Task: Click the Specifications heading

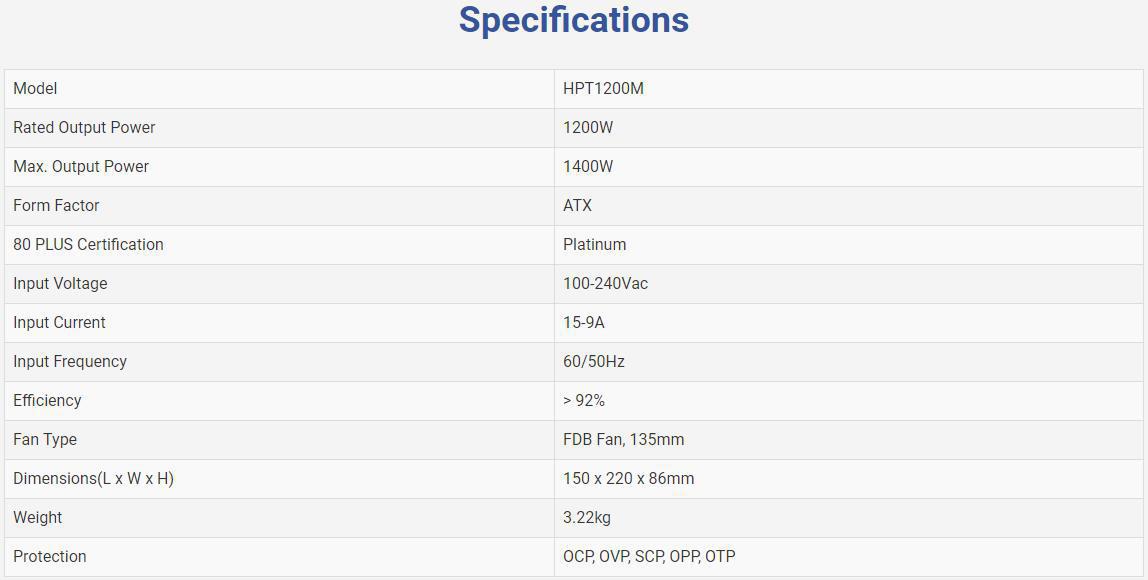Action: [x=573, y=21]
